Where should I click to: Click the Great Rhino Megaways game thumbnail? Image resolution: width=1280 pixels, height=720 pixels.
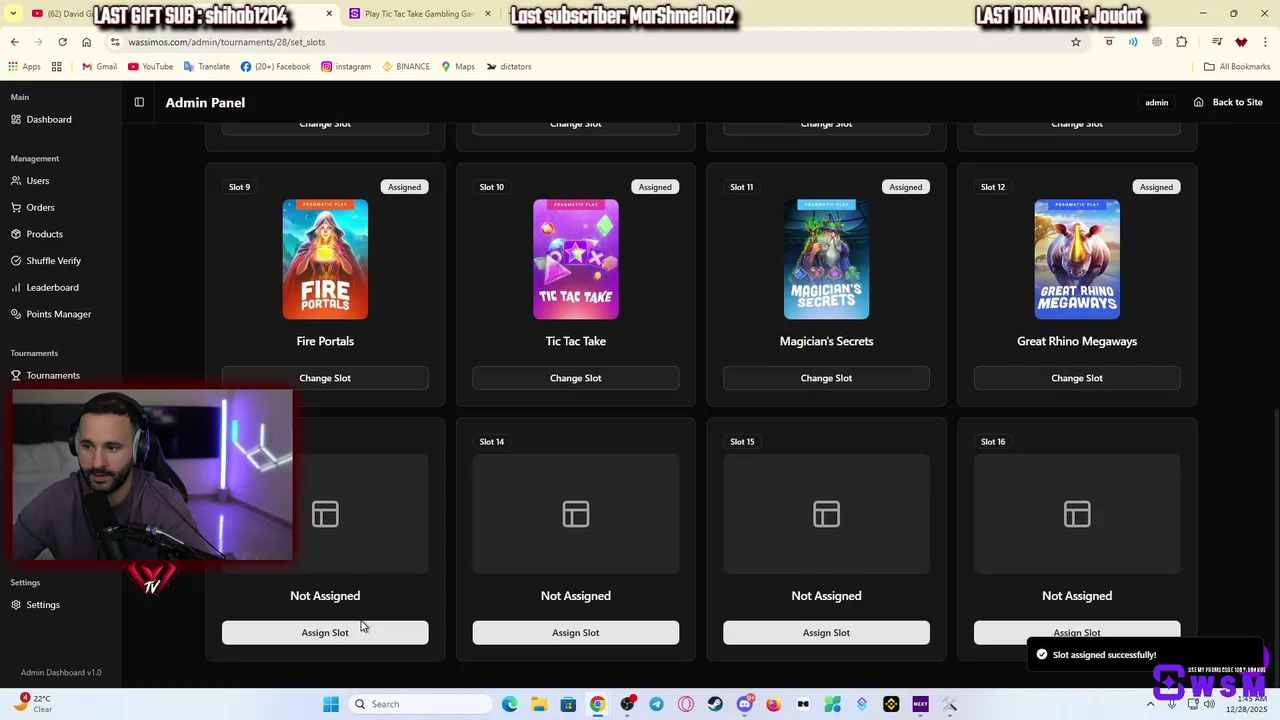tap(1077, 260)
